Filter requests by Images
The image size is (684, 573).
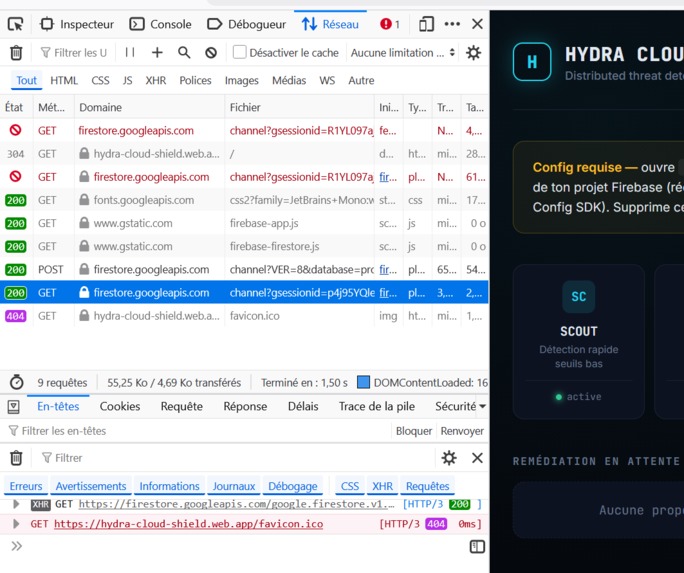tap(242, 80)
